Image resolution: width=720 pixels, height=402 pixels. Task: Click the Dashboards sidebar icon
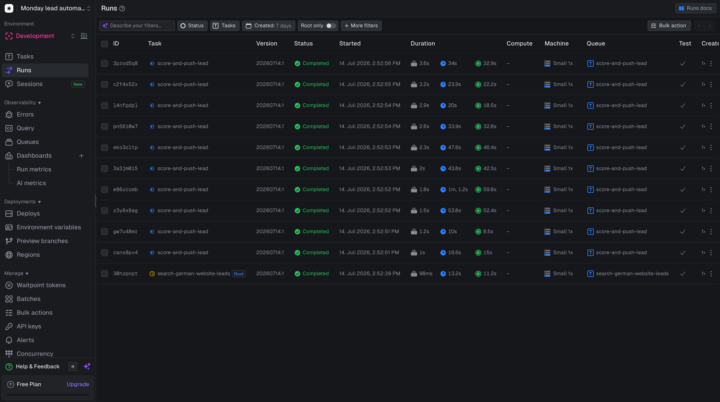tap(9, 156)
